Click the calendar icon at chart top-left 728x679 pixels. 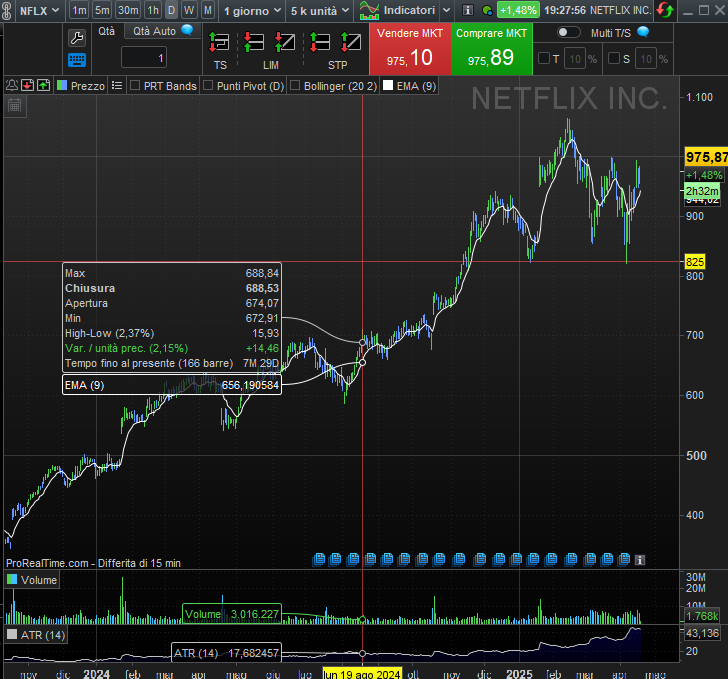point(14,104)
